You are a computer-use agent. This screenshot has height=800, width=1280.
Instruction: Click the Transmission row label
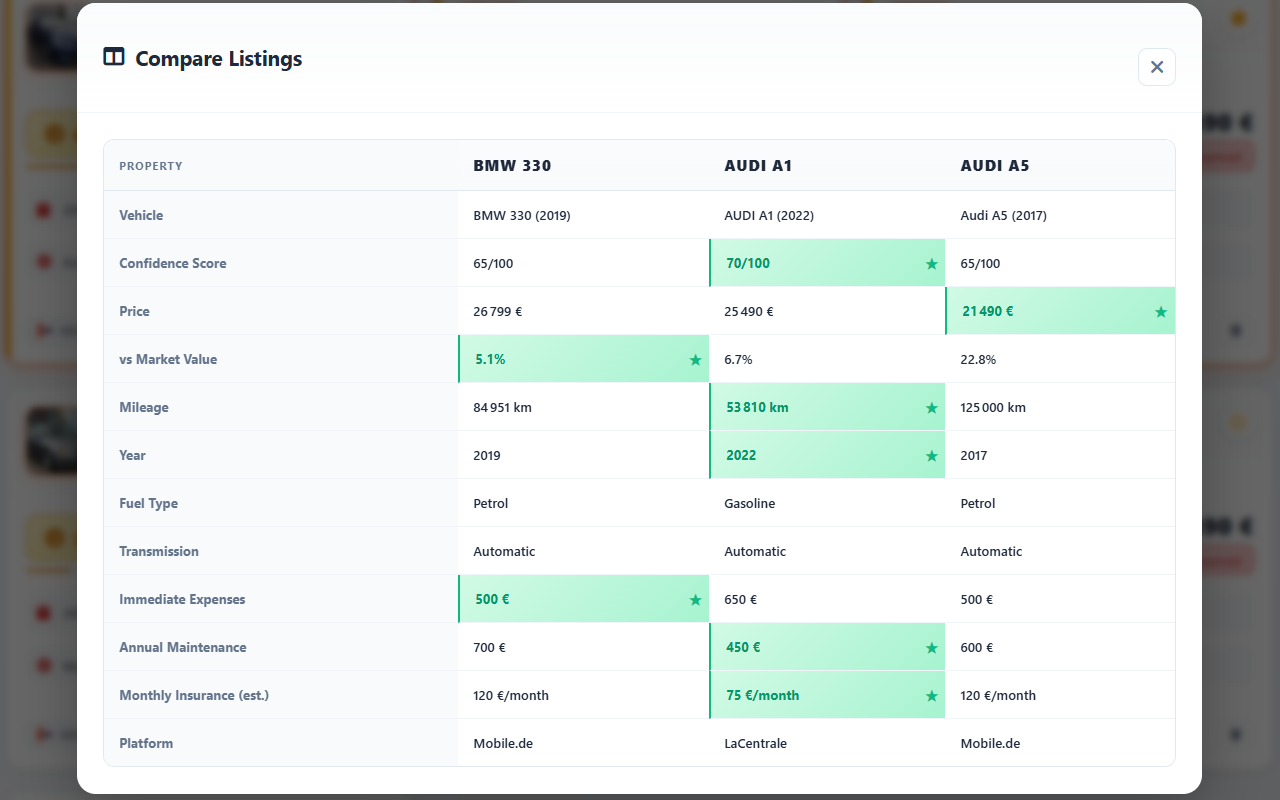tap(159, 551)
